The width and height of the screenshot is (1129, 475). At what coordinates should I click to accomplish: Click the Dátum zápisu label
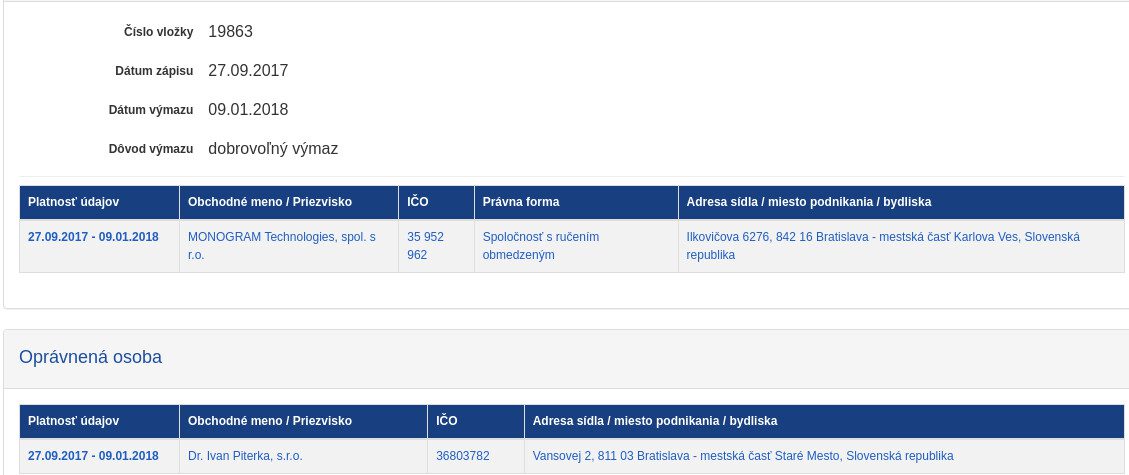pyautogui.click(x=154, y=72)
